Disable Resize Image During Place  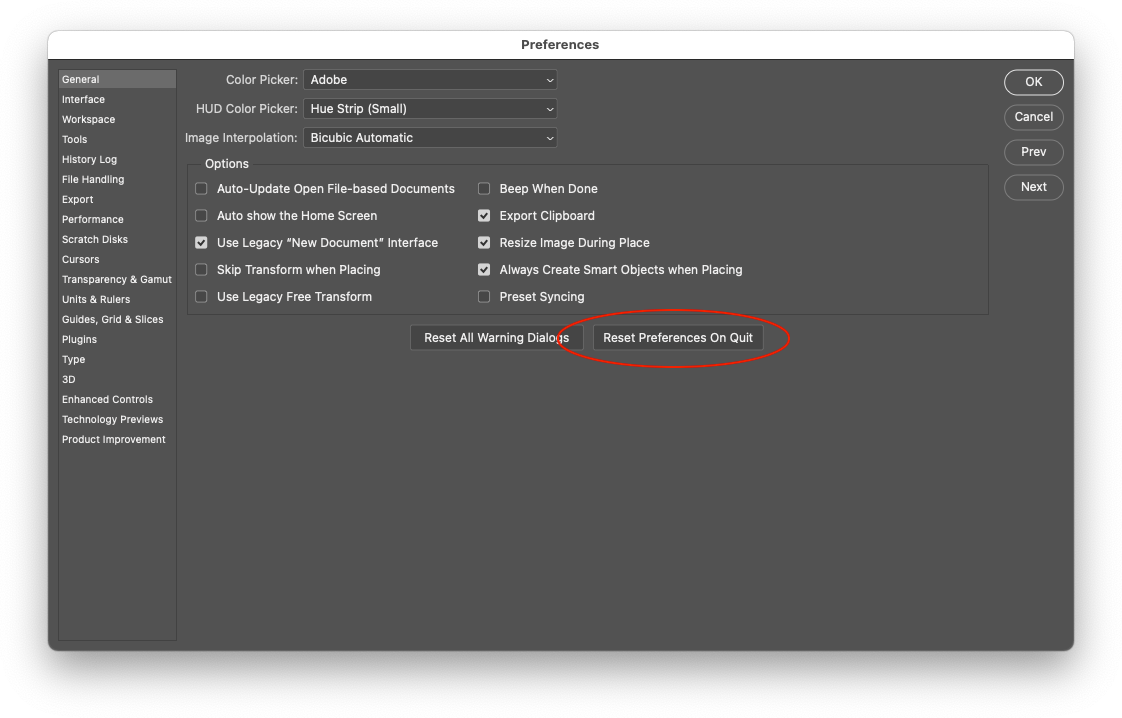(x=483, y=242)
